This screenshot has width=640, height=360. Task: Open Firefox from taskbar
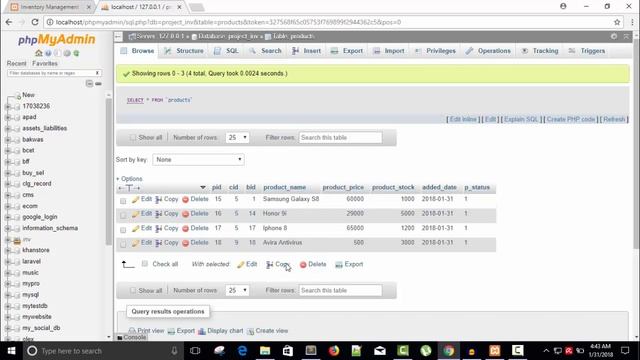(x=334, y=351)
